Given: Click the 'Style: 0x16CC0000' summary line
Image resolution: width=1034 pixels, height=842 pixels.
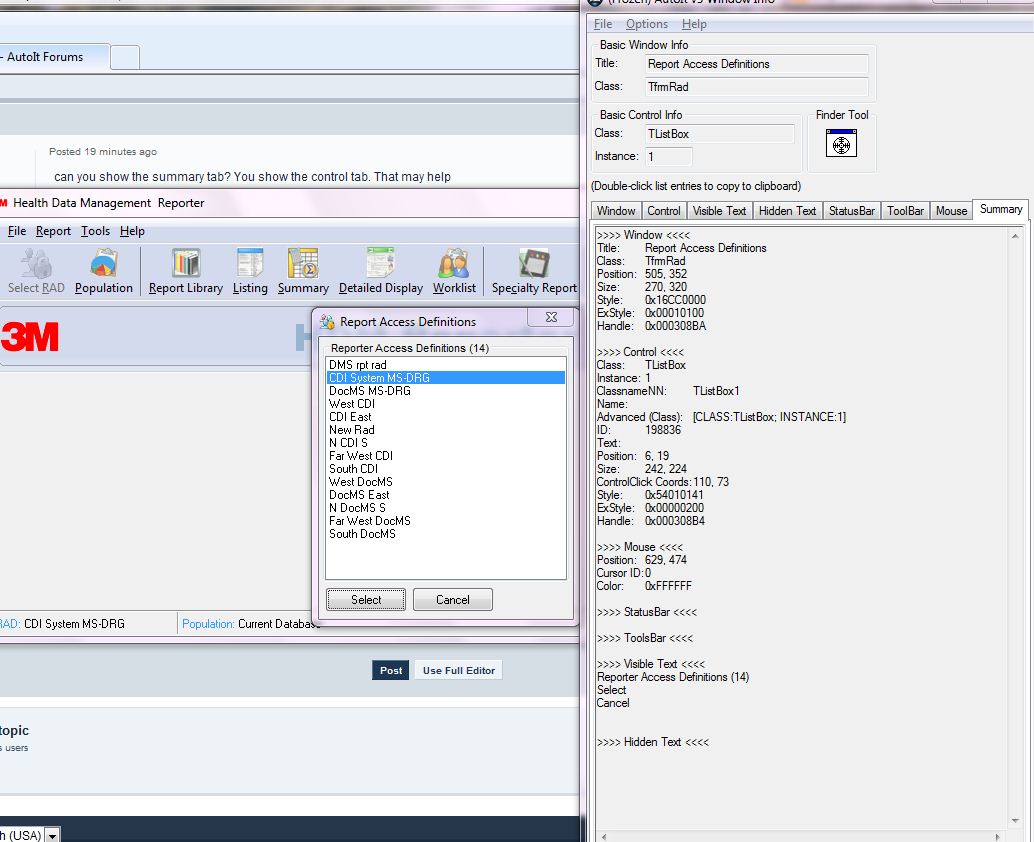Looking at the screenshot, I should coord(652,300).
